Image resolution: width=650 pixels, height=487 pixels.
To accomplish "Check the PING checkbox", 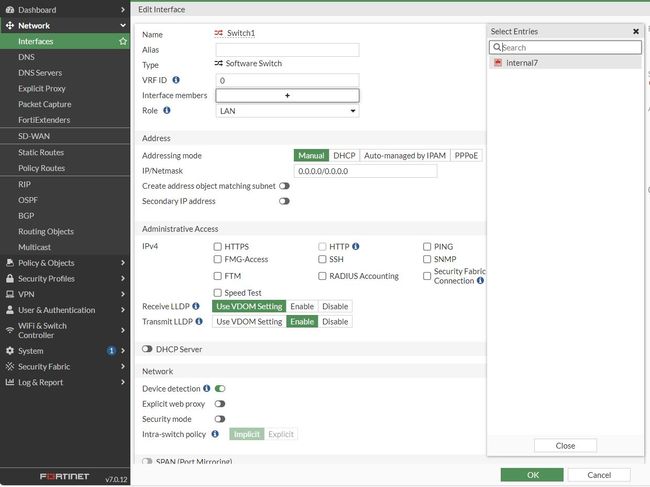I will [427, 247].
